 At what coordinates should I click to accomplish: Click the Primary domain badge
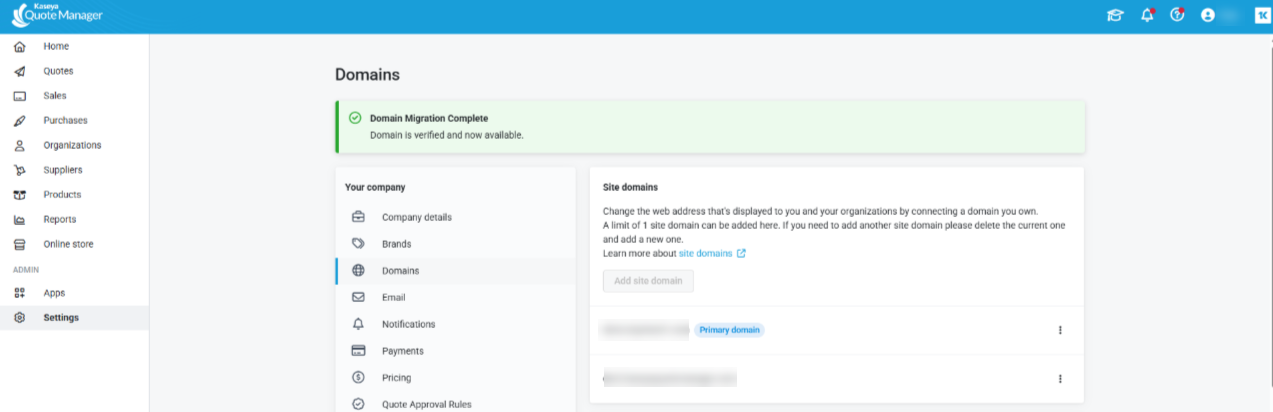[729, 330]
